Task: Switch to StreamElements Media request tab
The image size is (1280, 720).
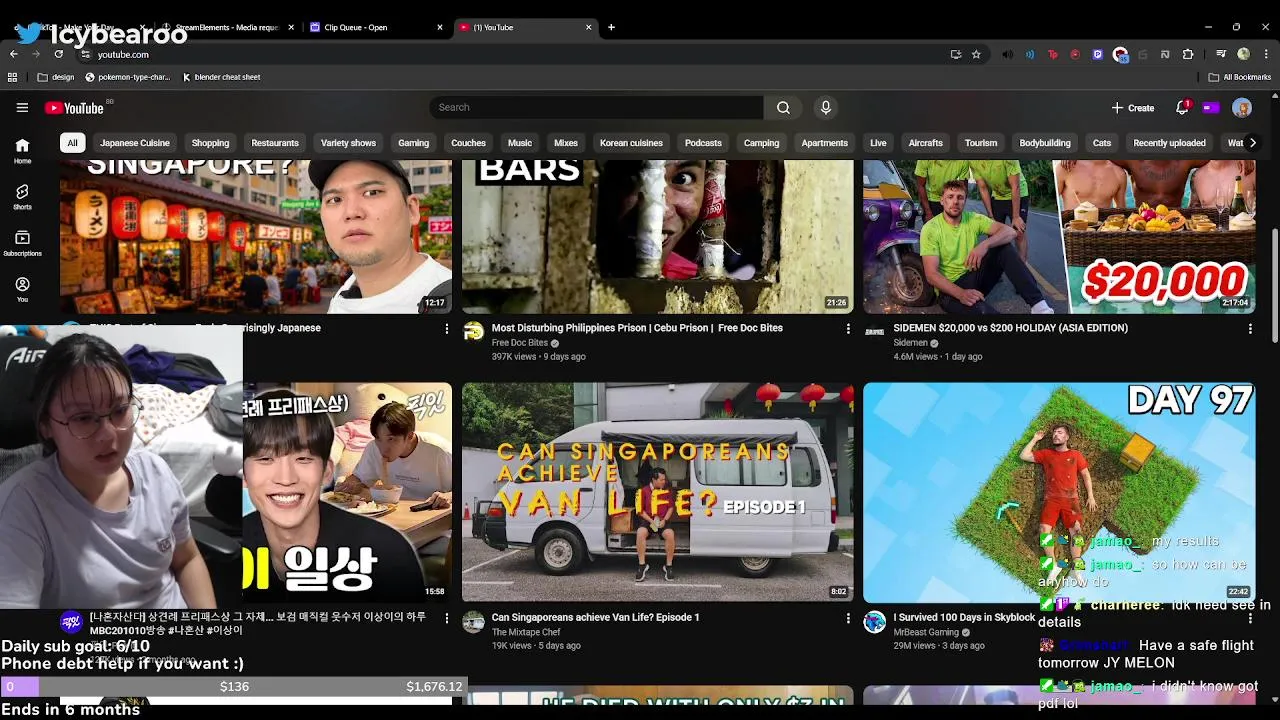Action: [x=226, y=27]
